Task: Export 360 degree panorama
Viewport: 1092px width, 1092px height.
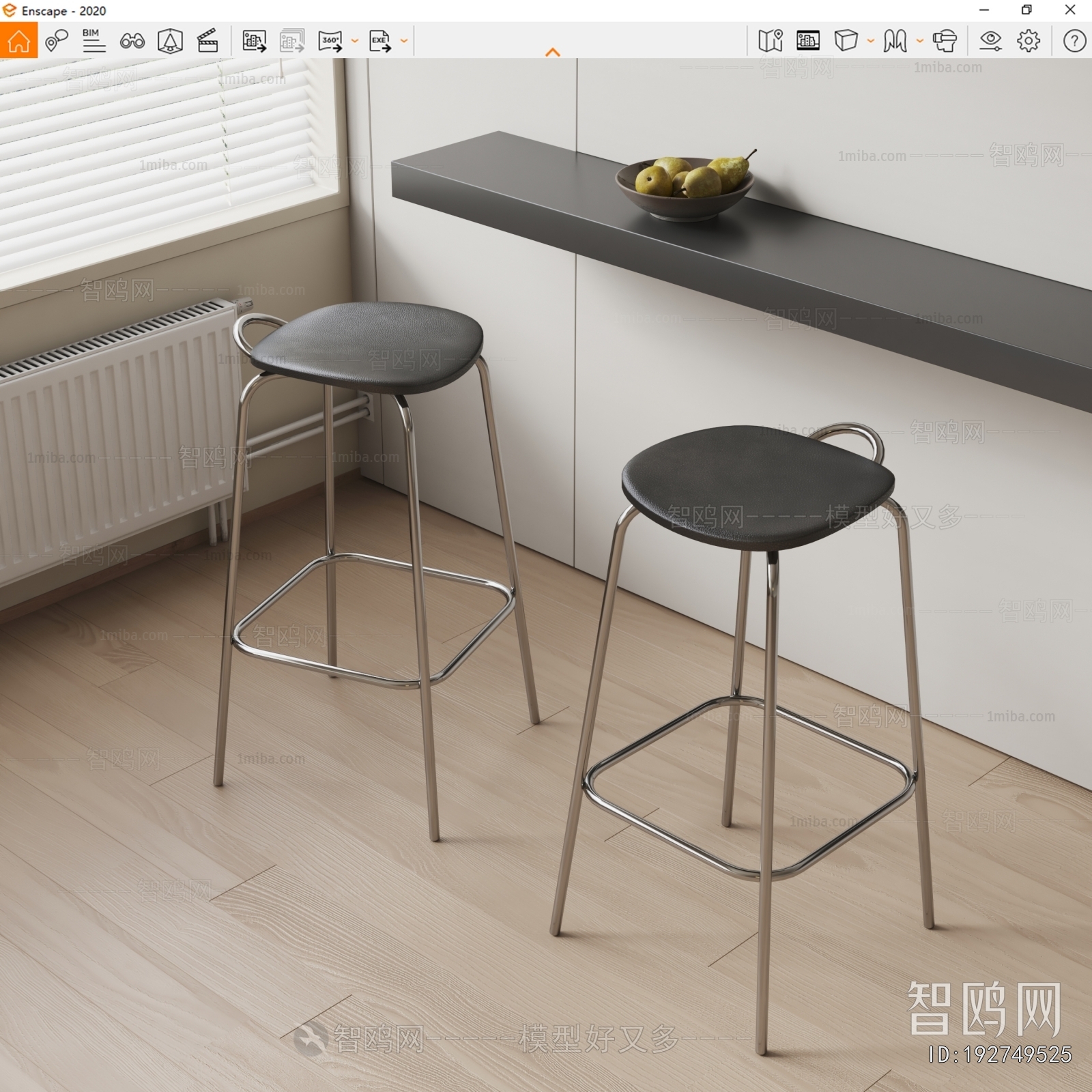Action: click(330, 41)
